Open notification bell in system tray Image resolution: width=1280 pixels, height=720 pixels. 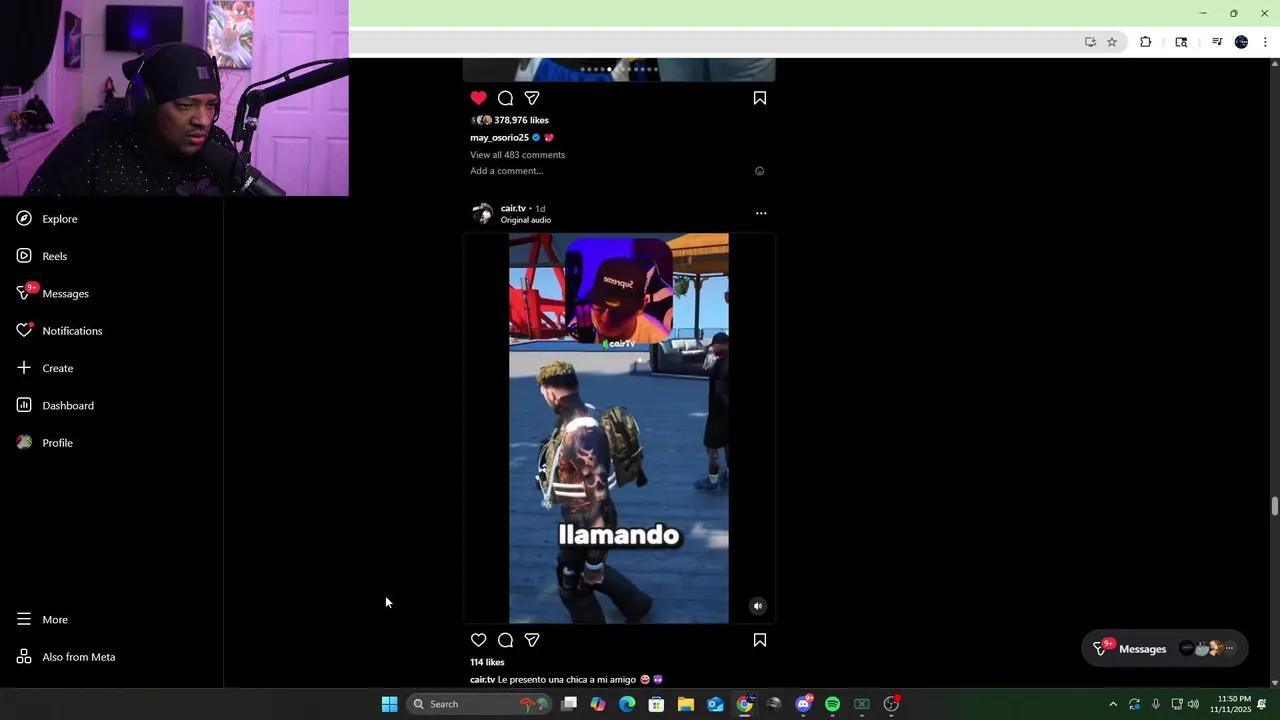(1262, 704)
